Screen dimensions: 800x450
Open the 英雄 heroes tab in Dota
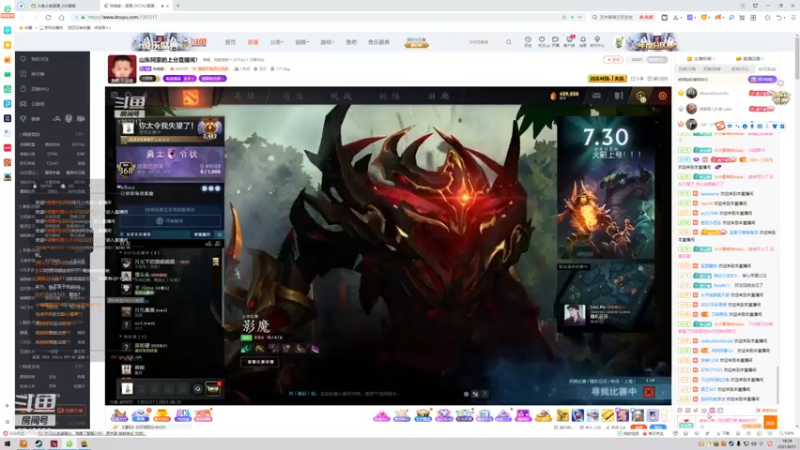[244, 96]
